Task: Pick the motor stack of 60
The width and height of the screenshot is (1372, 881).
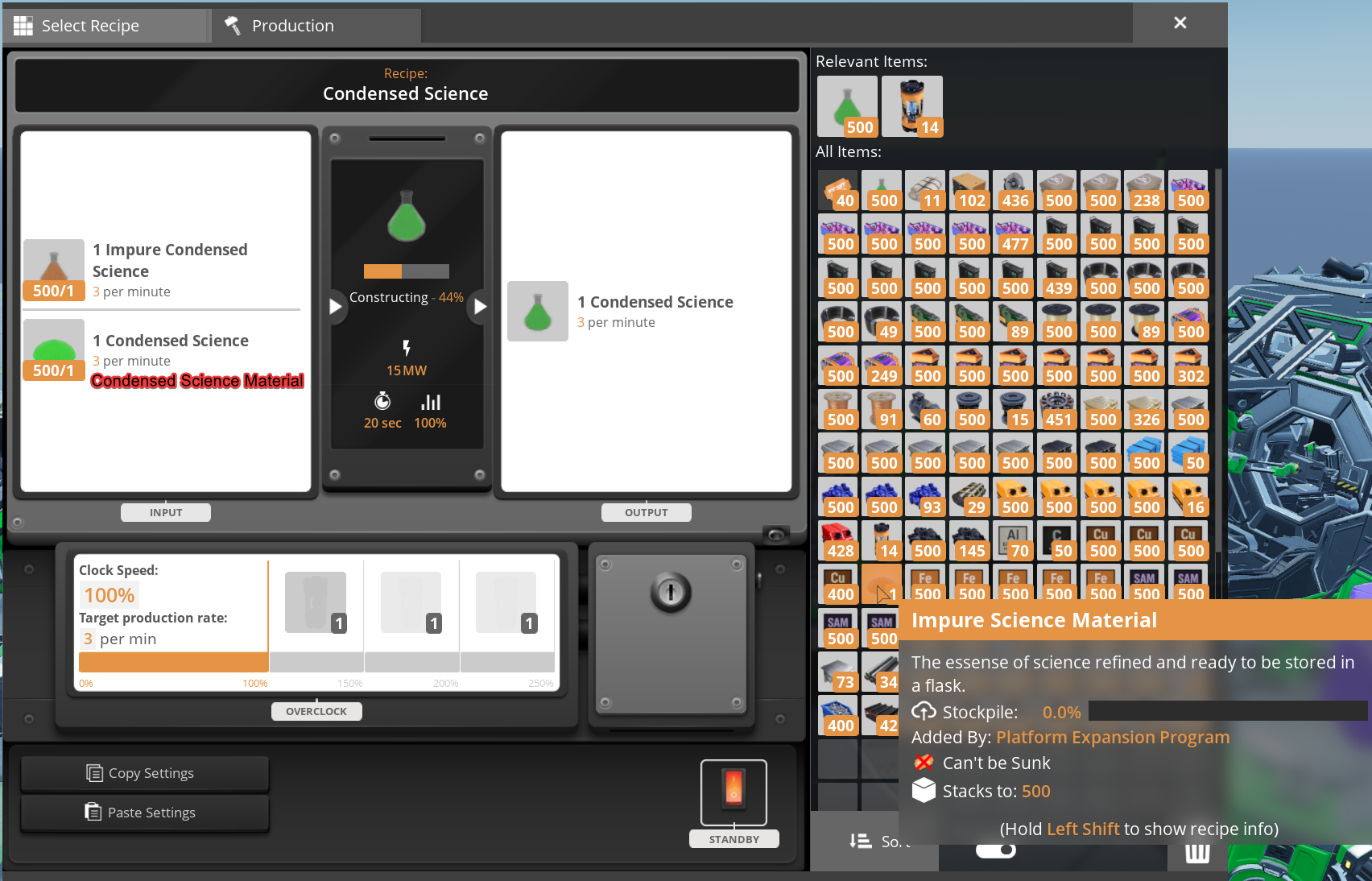Action: 925,409
